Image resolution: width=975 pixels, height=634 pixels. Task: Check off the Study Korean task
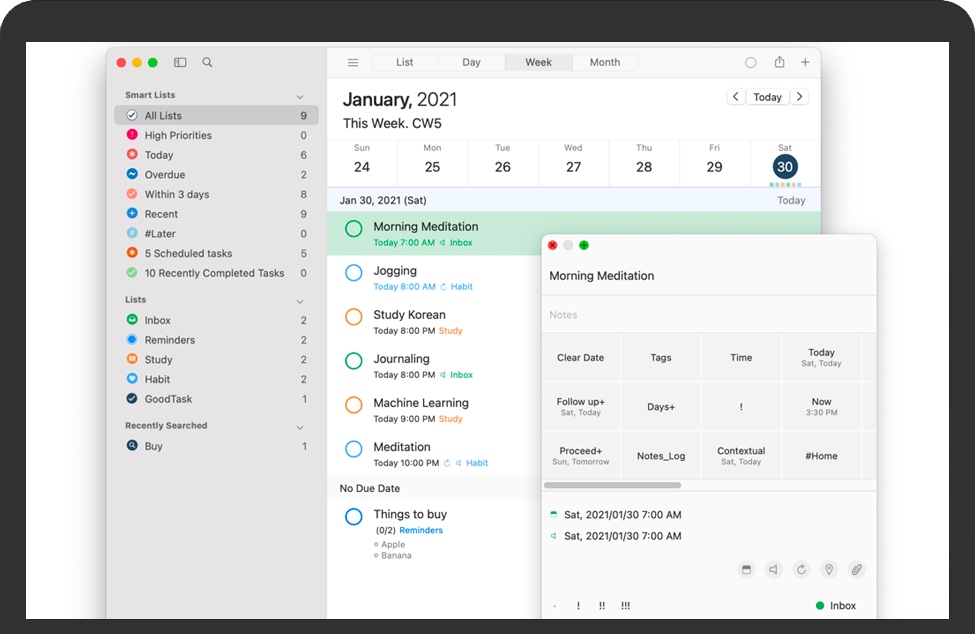point(353,317)
